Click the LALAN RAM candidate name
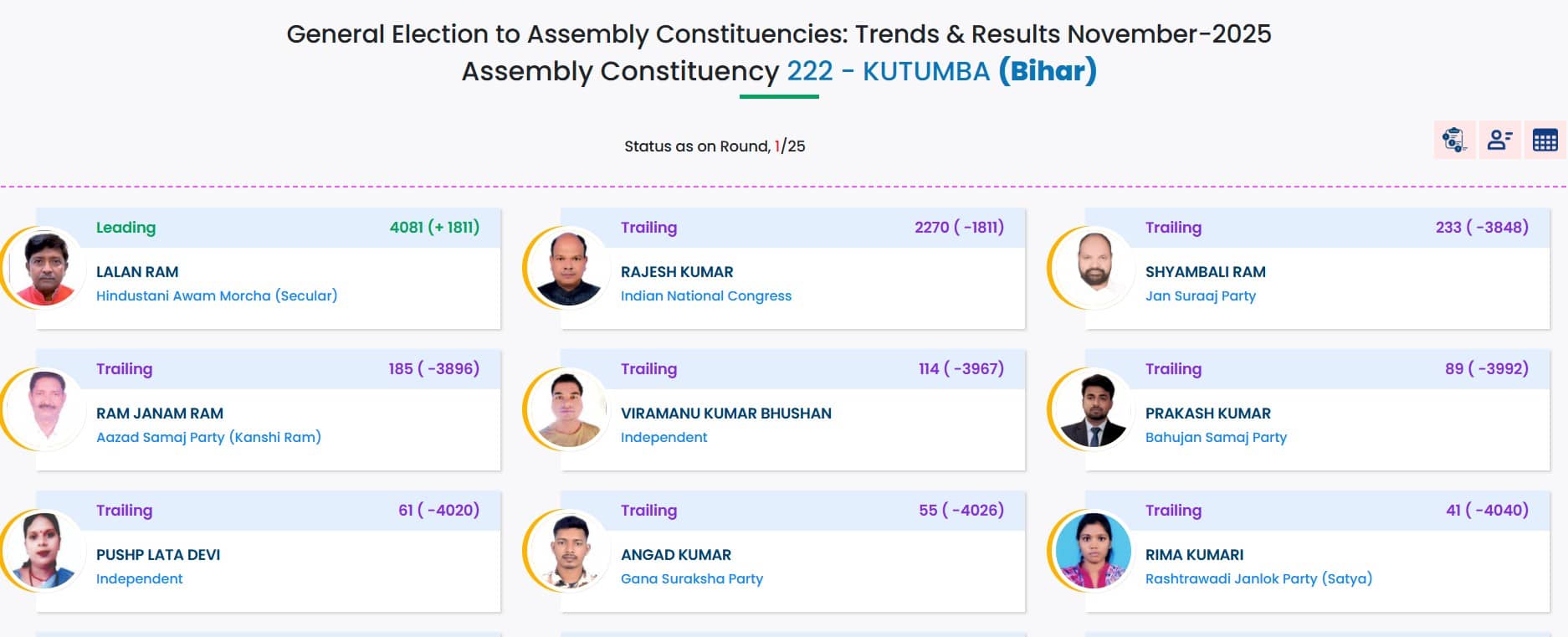 (137, 272)
